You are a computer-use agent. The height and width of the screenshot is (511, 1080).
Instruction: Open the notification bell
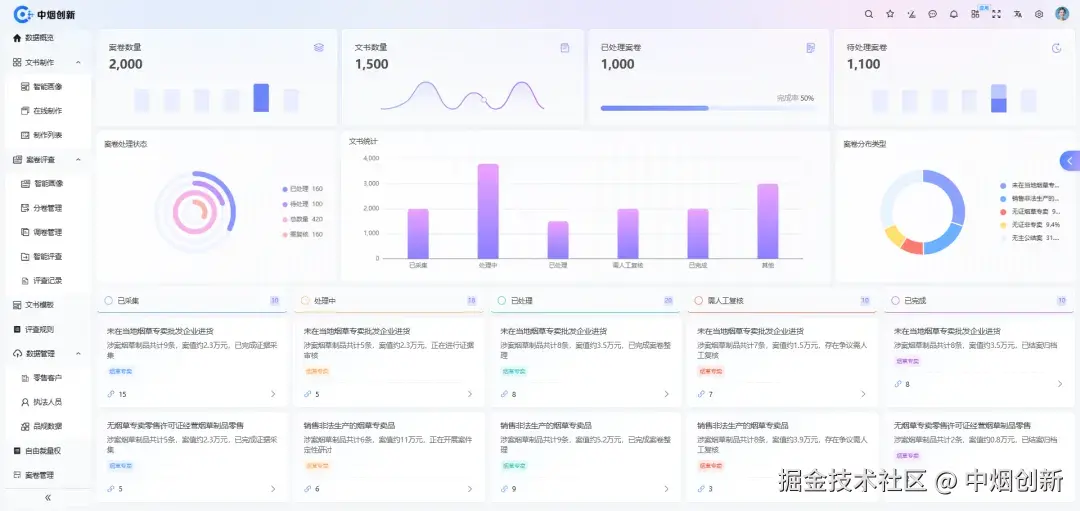click(954, 14)
